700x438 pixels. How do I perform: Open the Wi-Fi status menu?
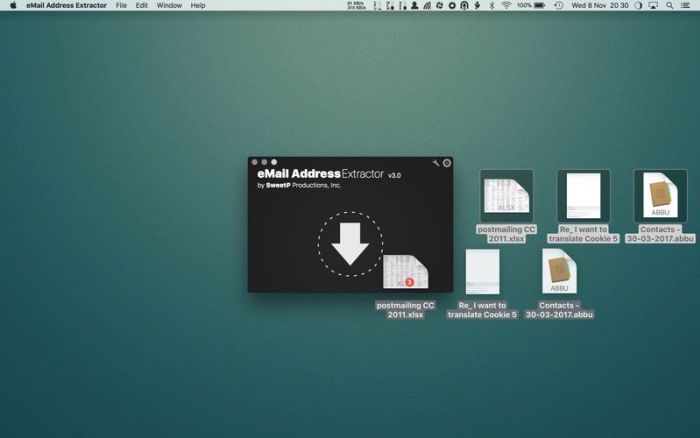click(506, 5)
